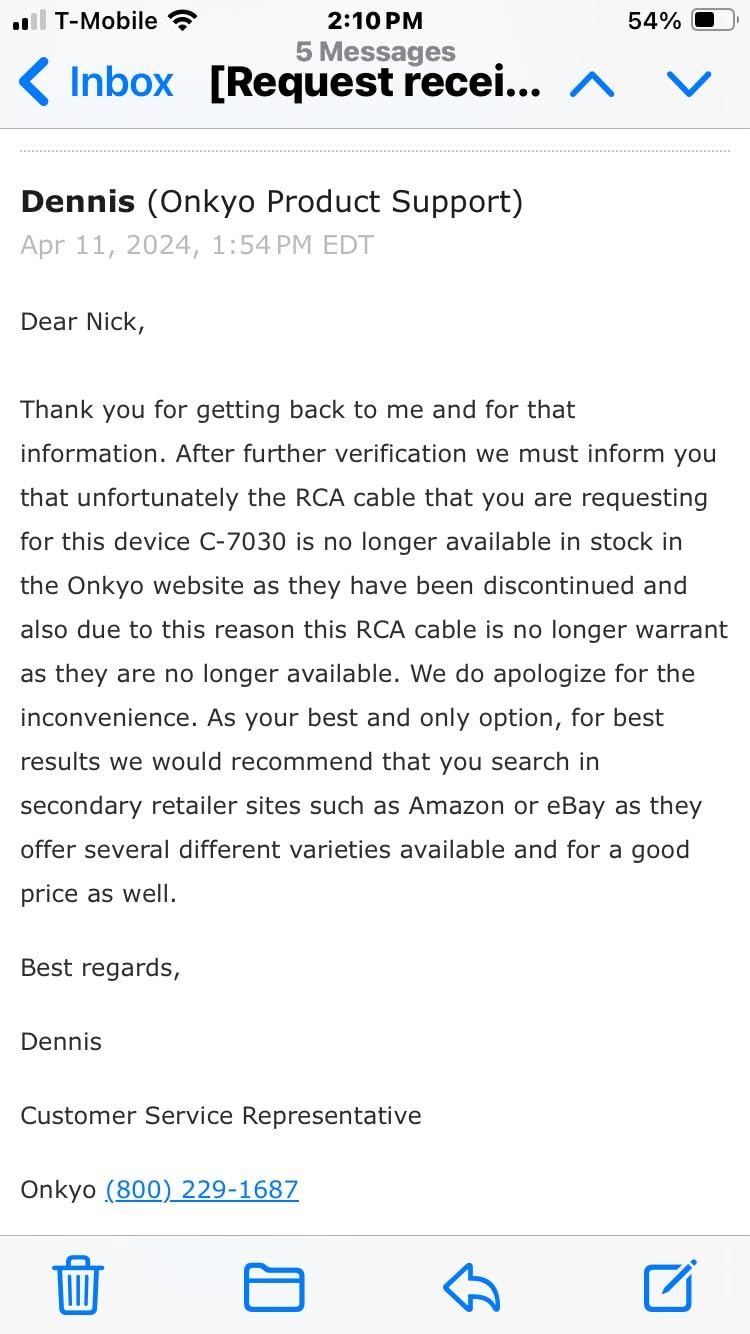Go to previous message with up arrow
This screenshot has width=750, height=1334.
[x=592, y=85]
